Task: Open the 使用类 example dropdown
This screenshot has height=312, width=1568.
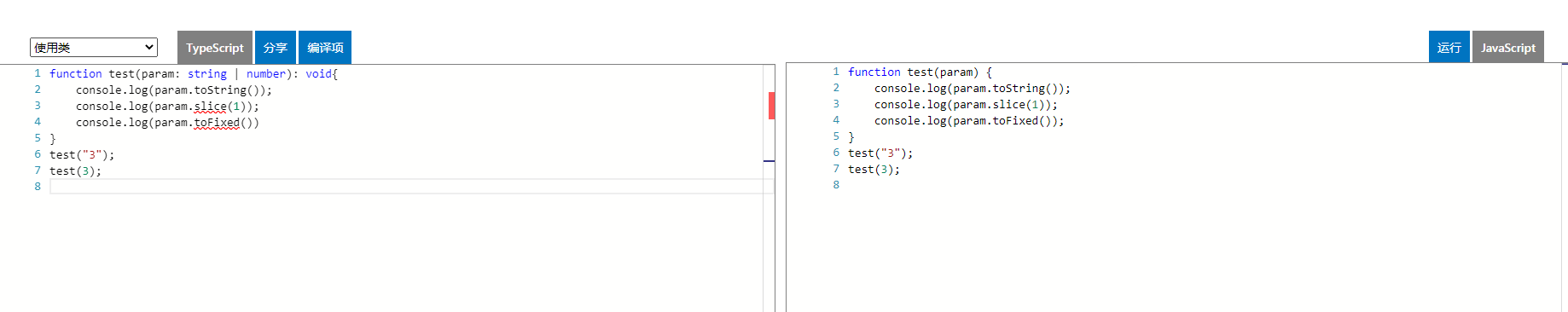Action: pyautogui.click(x=94, y=48)
